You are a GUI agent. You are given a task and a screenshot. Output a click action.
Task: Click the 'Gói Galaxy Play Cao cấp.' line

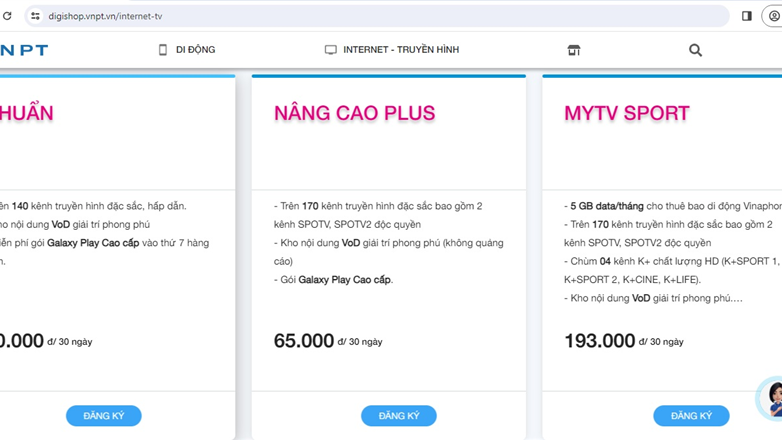coord(333,280)
